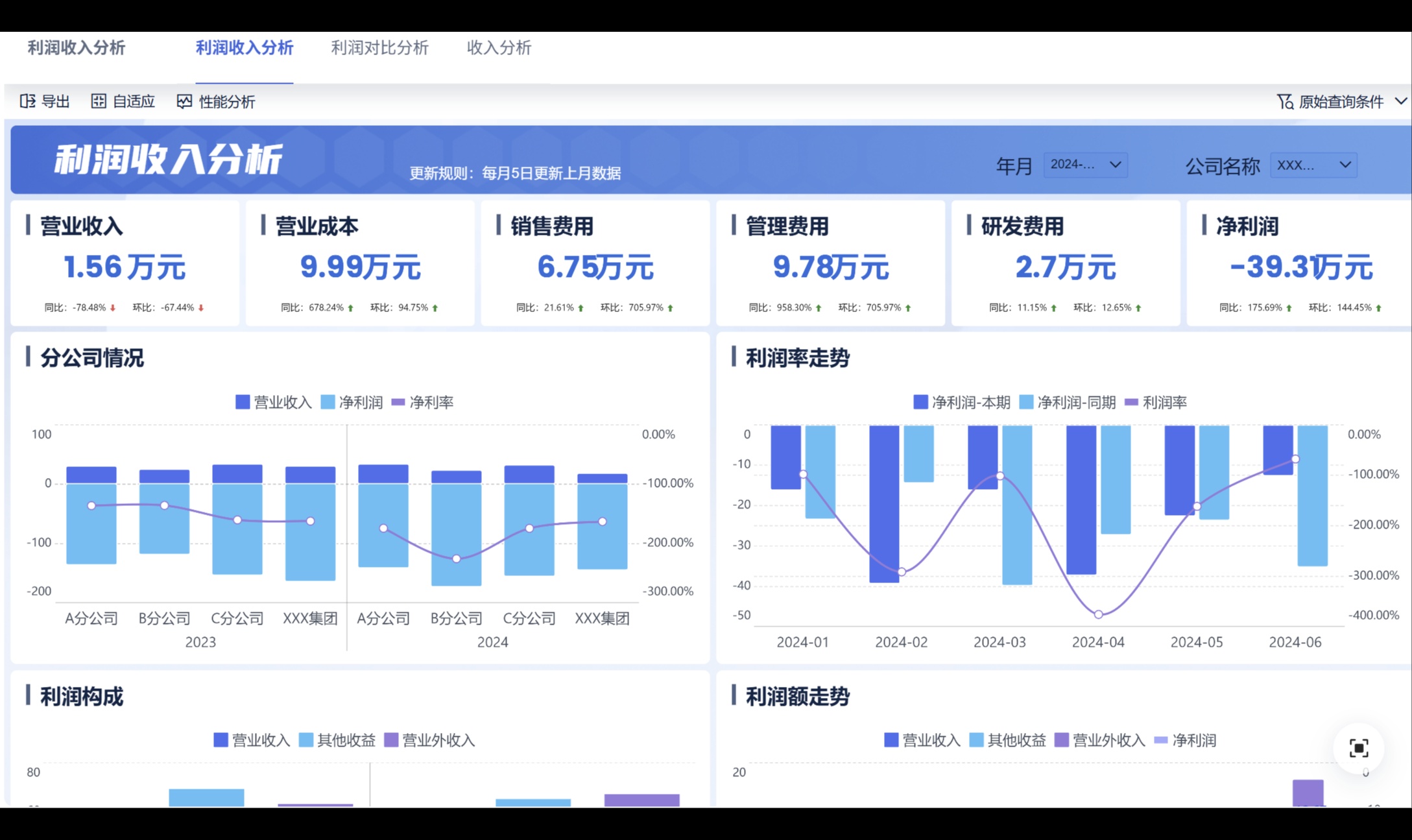Click the 管理费用 value 9.78万元
This screenshot has width=1412, height=840.
830,267
